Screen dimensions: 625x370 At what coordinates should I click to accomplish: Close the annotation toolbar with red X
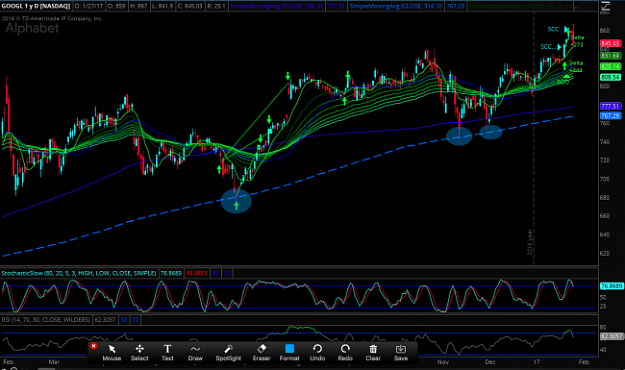94,346
